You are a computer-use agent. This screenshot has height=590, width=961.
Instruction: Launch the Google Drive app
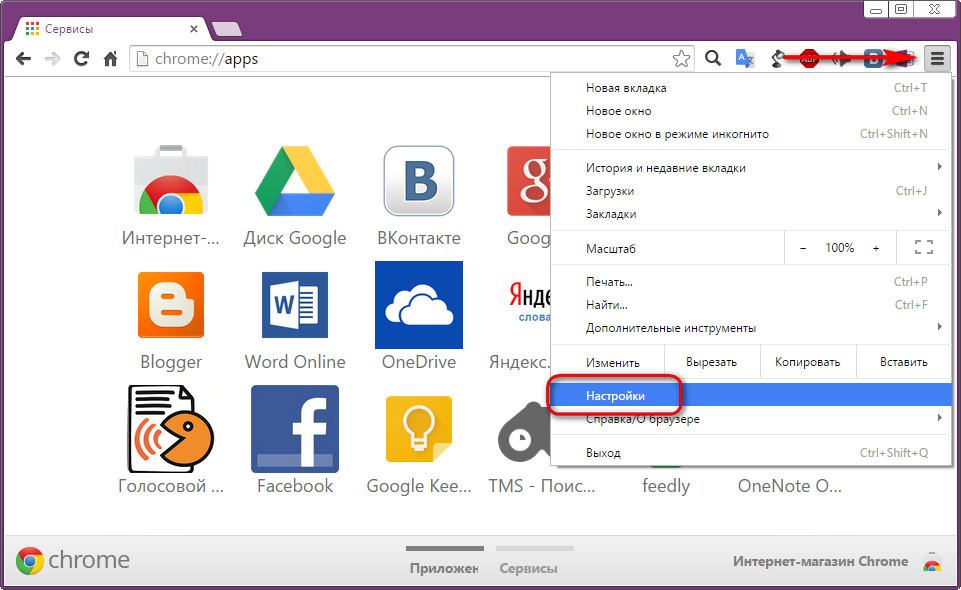pos(295,181)
